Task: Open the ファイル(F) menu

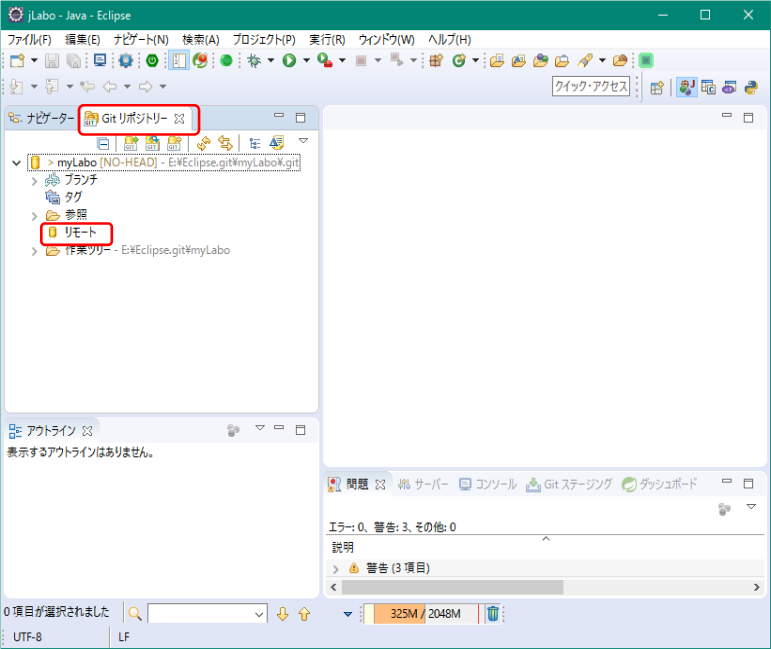Action: click(x=29, y=40)
